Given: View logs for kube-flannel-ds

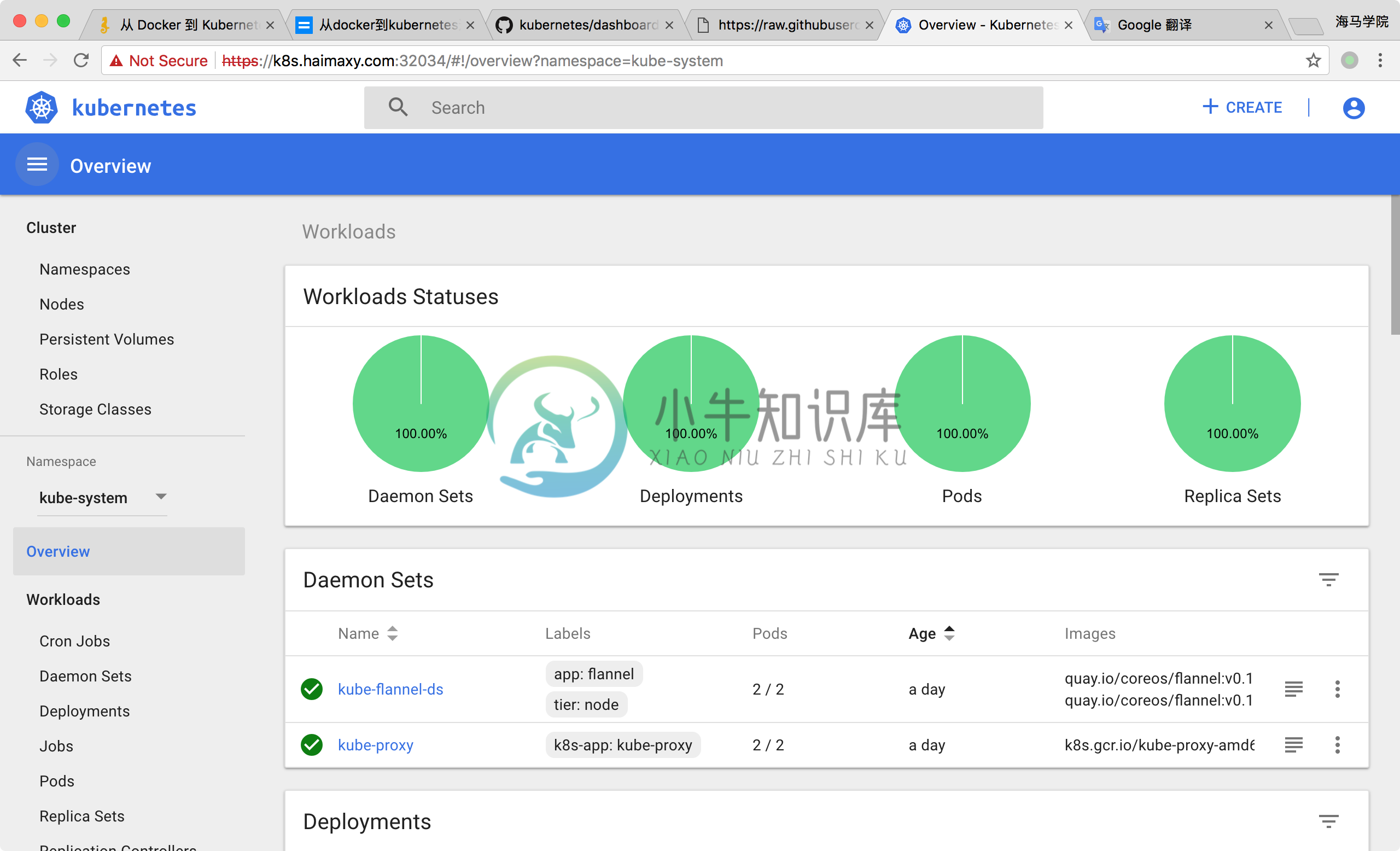Looking at the screenshot, I should (1294, 689).
